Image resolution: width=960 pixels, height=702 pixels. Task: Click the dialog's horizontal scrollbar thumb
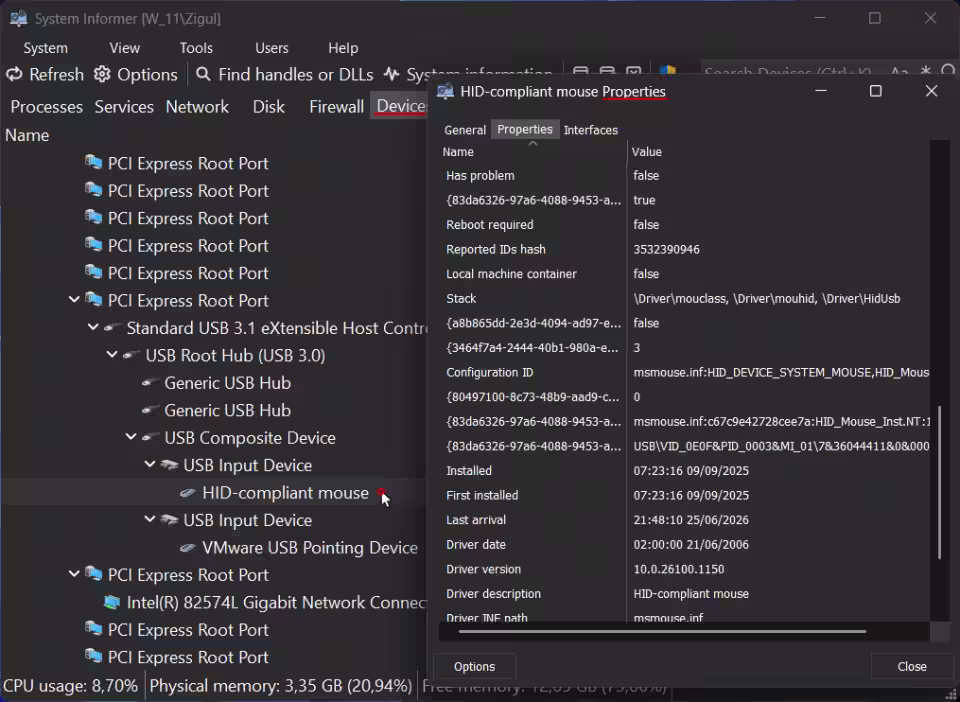tap(662, 632)
